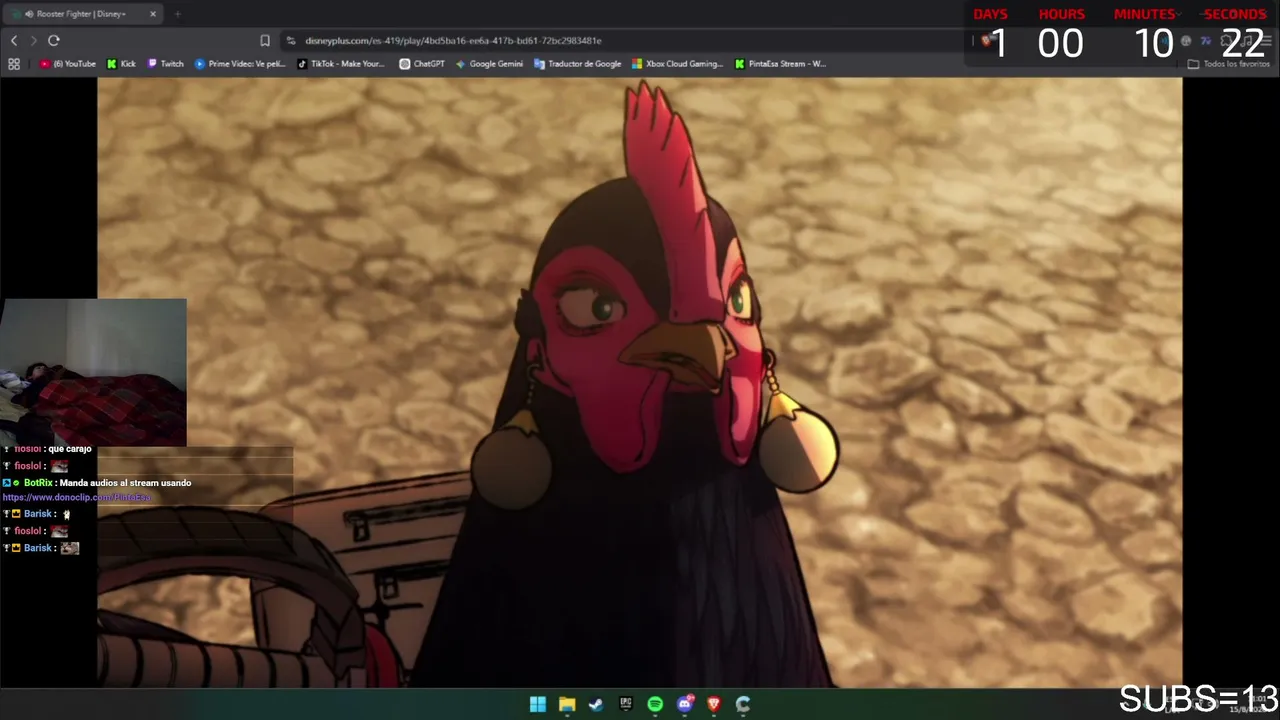1280x720 pixels.
Task: Open the apps grid in the bookmarks bar
Action: [x=14, y=64]
